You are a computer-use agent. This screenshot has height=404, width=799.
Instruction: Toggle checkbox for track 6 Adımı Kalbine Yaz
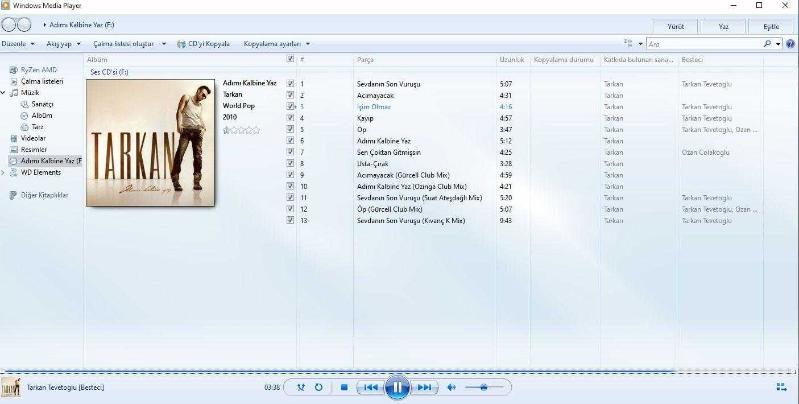[290, 141]
